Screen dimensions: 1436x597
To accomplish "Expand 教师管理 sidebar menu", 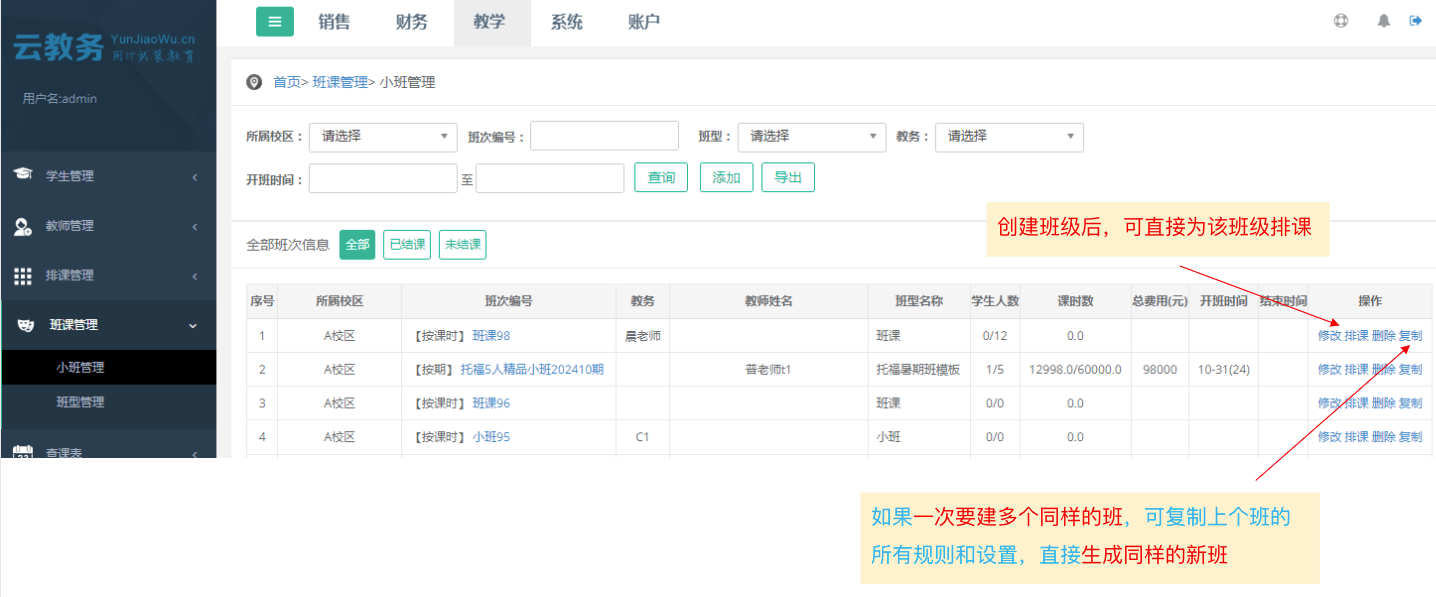I will coord(108,226).
